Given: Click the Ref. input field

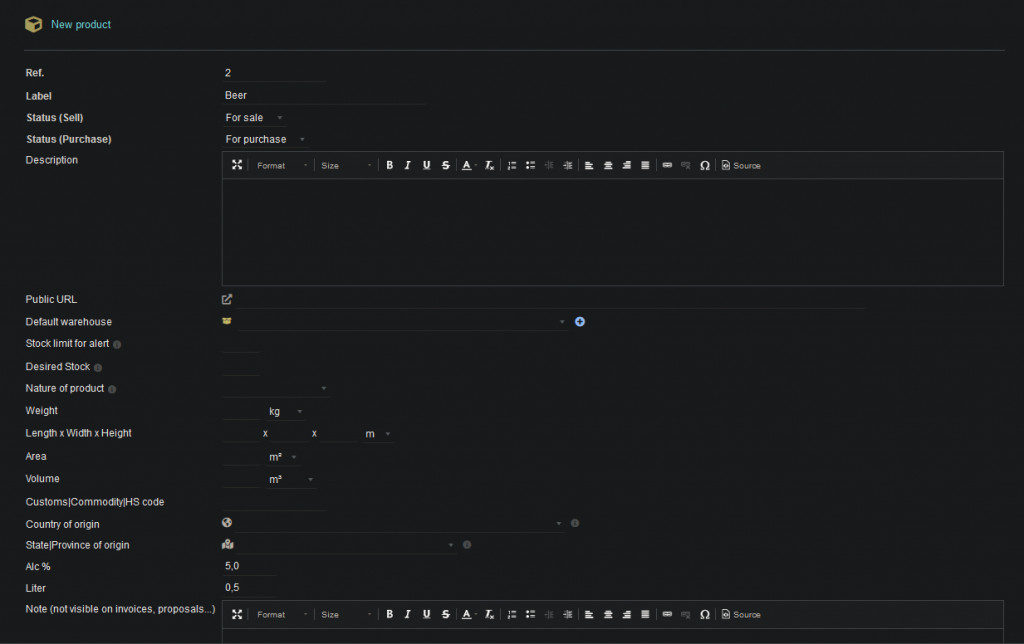Looking at the screenshot, I should (x=274, y=73).
